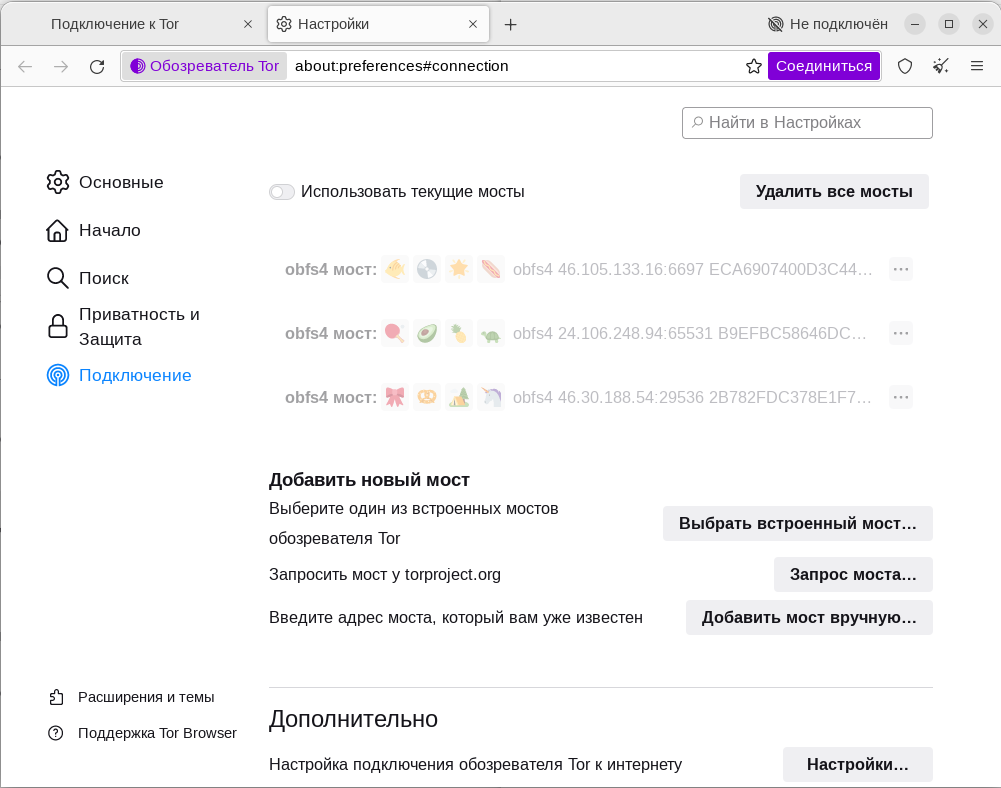Click the Добавить новый мост heading

tap(369, 480)
